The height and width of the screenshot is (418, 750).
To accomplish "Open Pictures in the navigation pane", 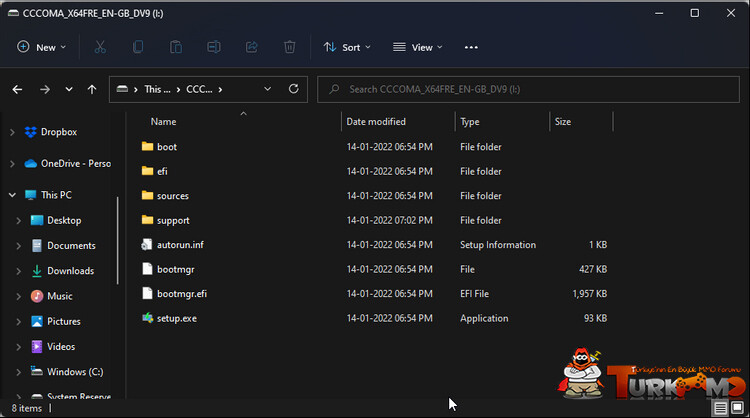I will click(x=64, y=321).
